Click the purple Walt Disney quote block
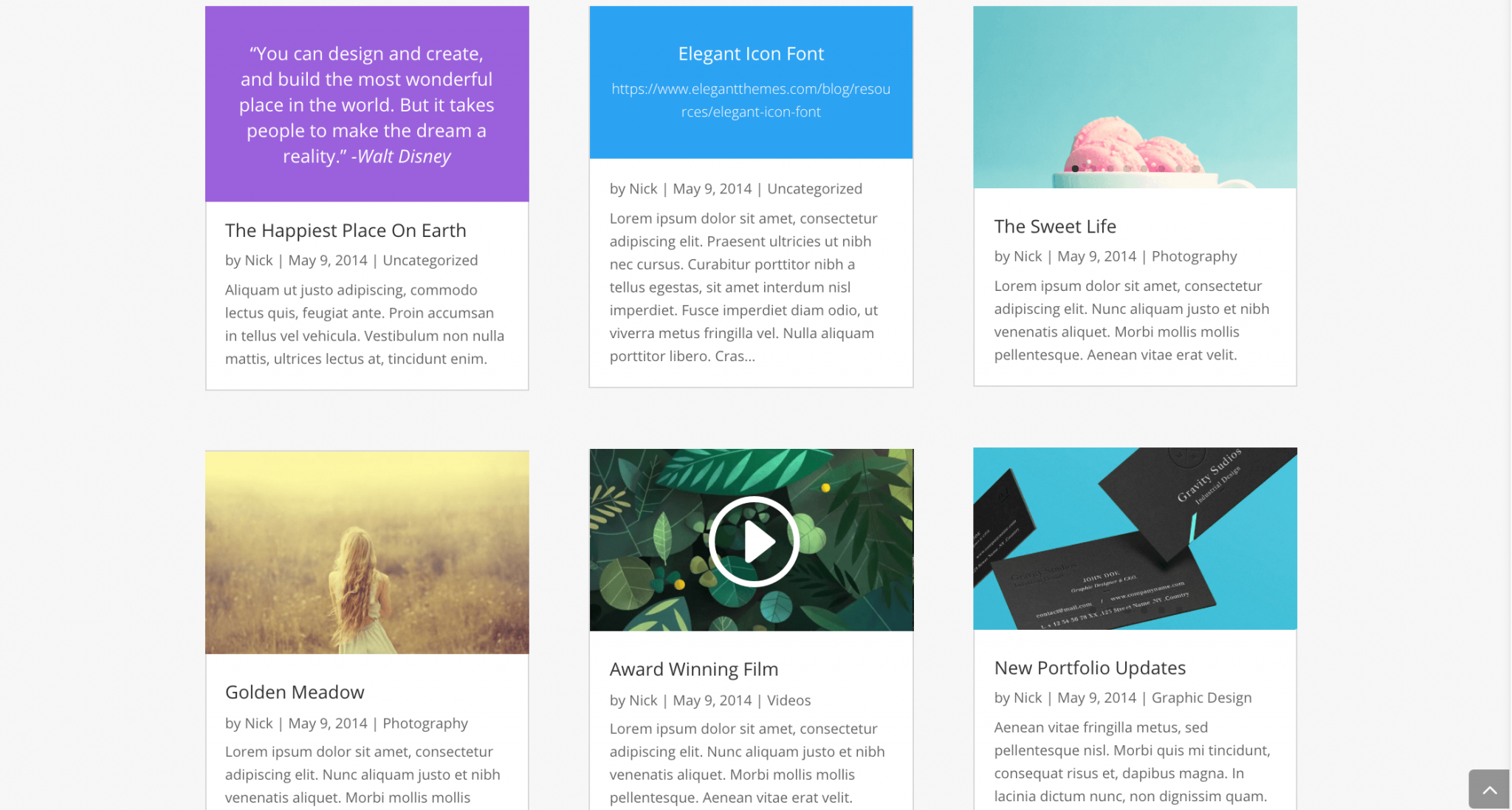 (367, 104)
